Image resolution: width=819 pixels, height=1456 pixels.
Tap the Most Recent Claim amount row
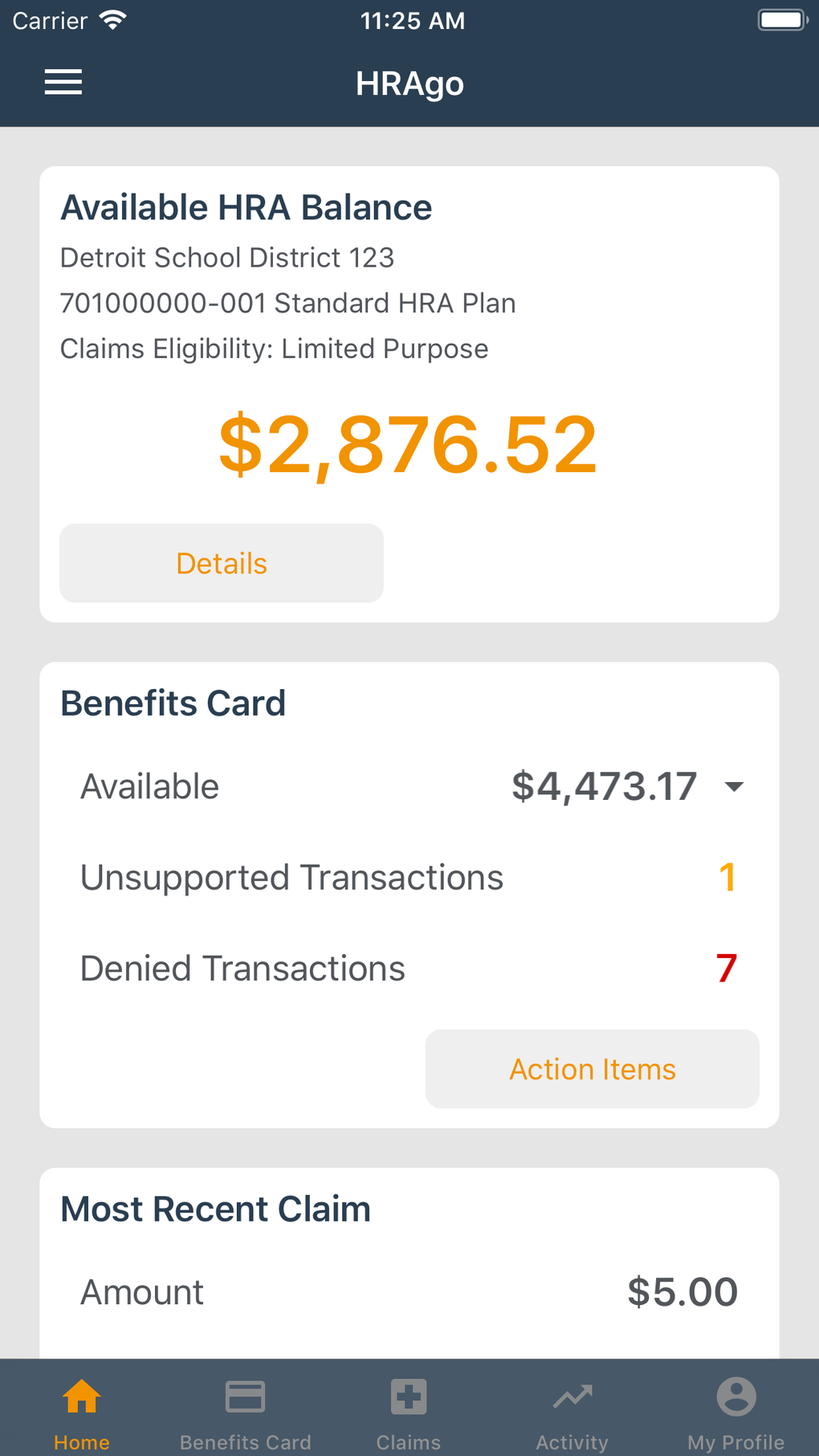click(409, 1292)
